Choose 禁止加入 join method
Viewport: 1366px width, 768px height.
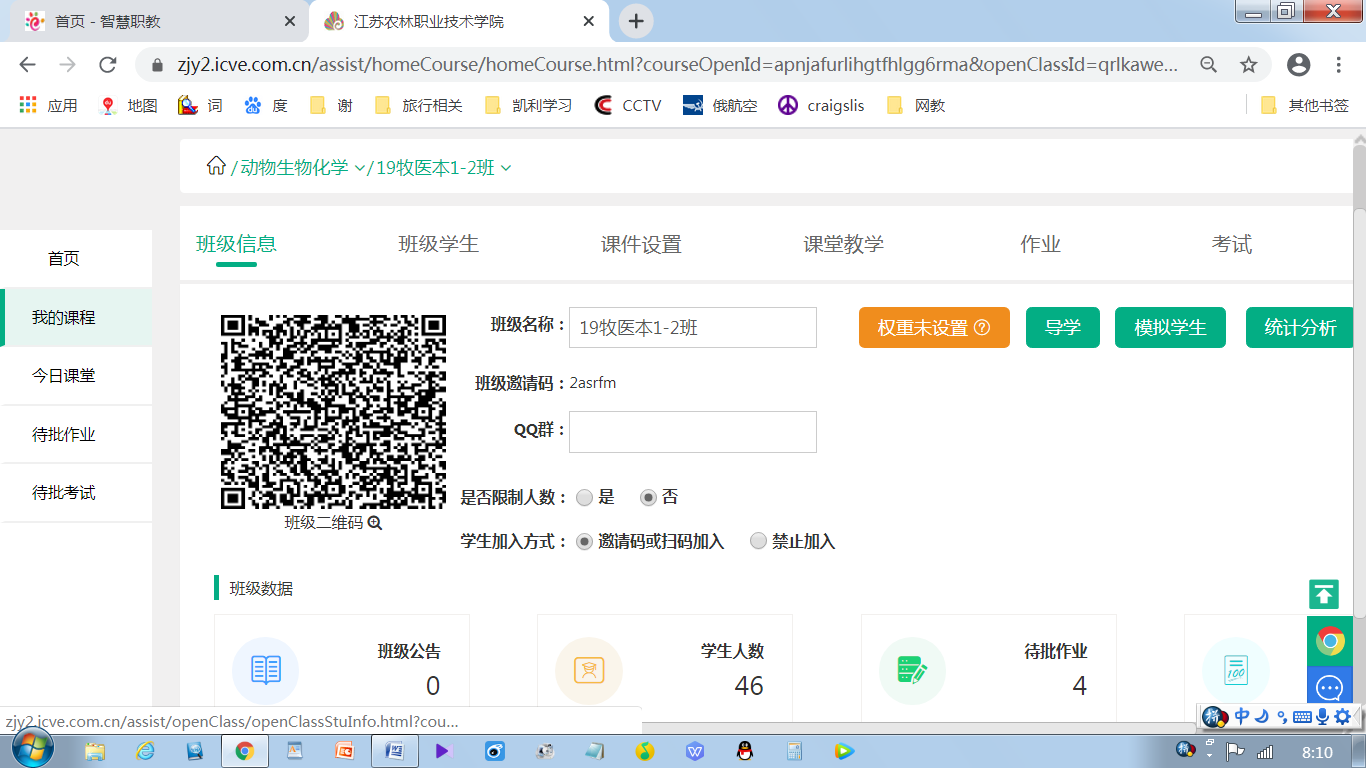click(758, 541)
